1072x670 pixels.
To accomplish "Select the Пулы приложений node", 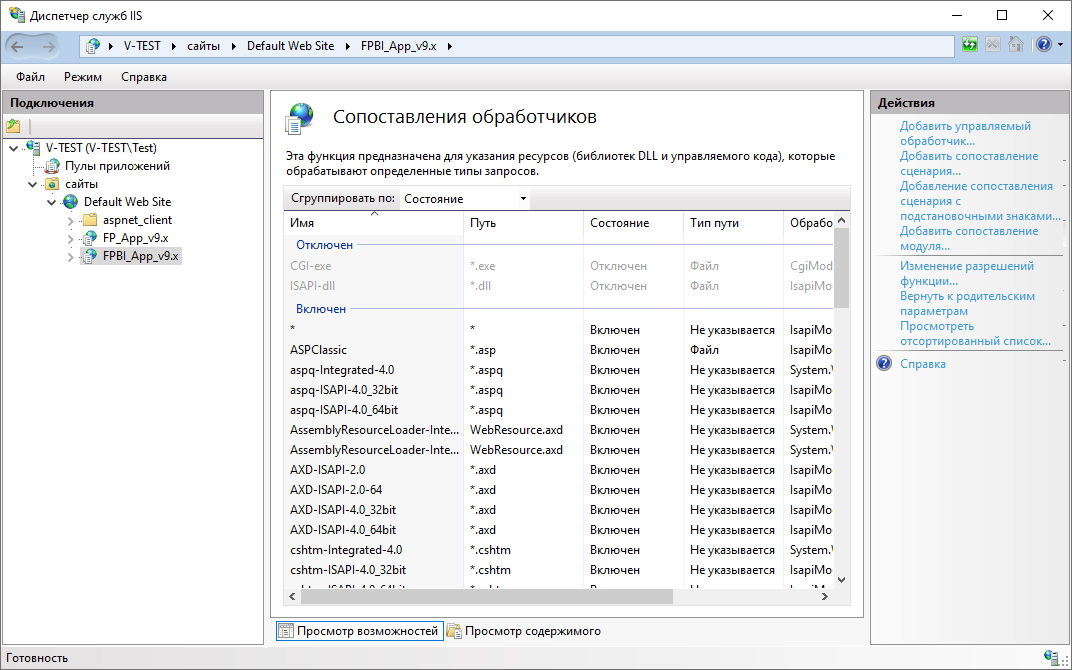I will [117, 166].
